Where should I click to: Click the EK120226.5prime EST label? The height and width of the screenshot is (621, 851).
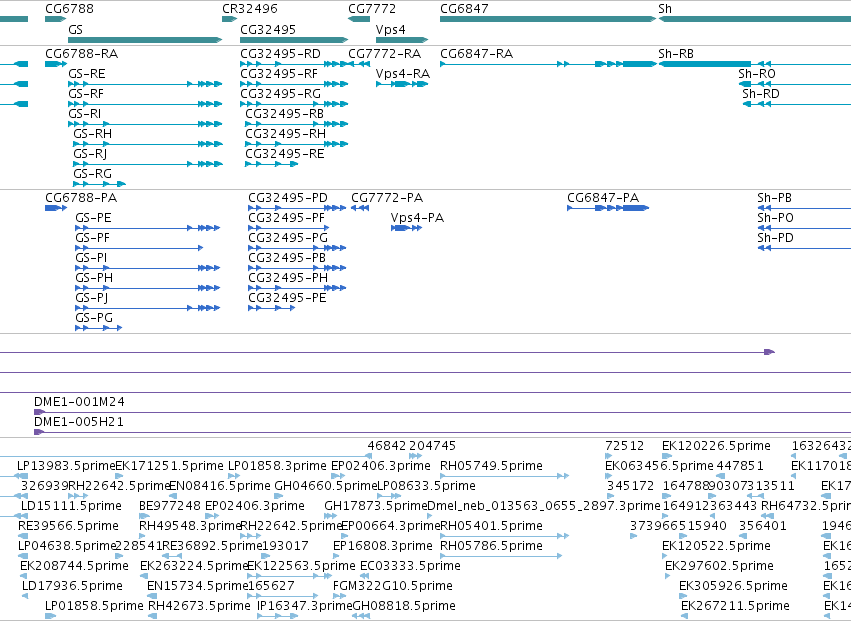(716, 446)
